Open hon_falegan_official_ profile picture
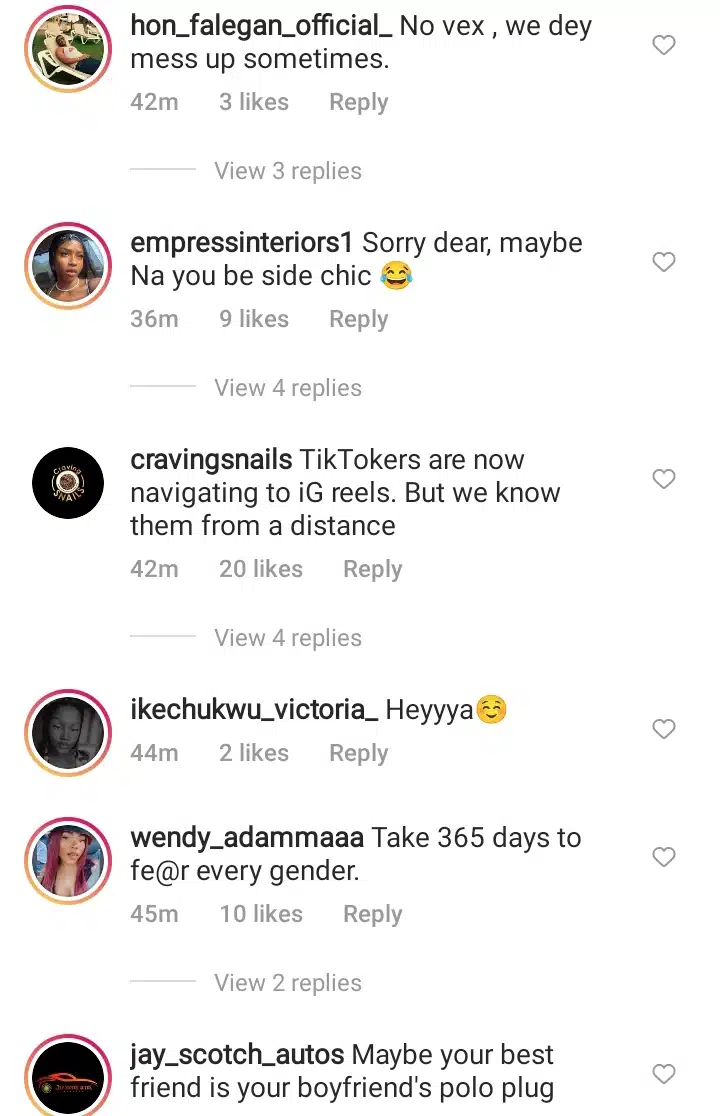720x1116 pixels. pos(67,45)
